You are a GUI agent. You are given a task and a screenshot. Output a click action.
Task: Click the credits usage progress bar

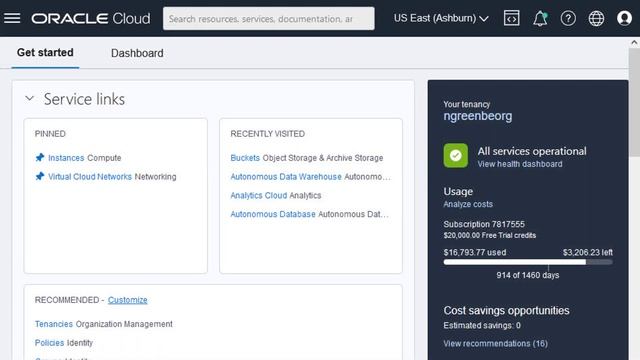pyautogui.click(x=528, y=262)
